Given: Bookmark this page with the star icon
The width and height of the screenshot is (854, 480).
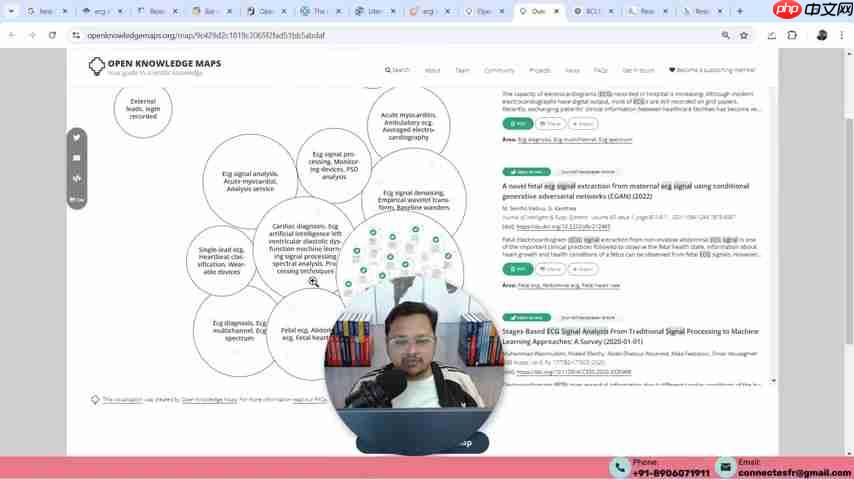Looking at the screenshot, I should (744, 35).
